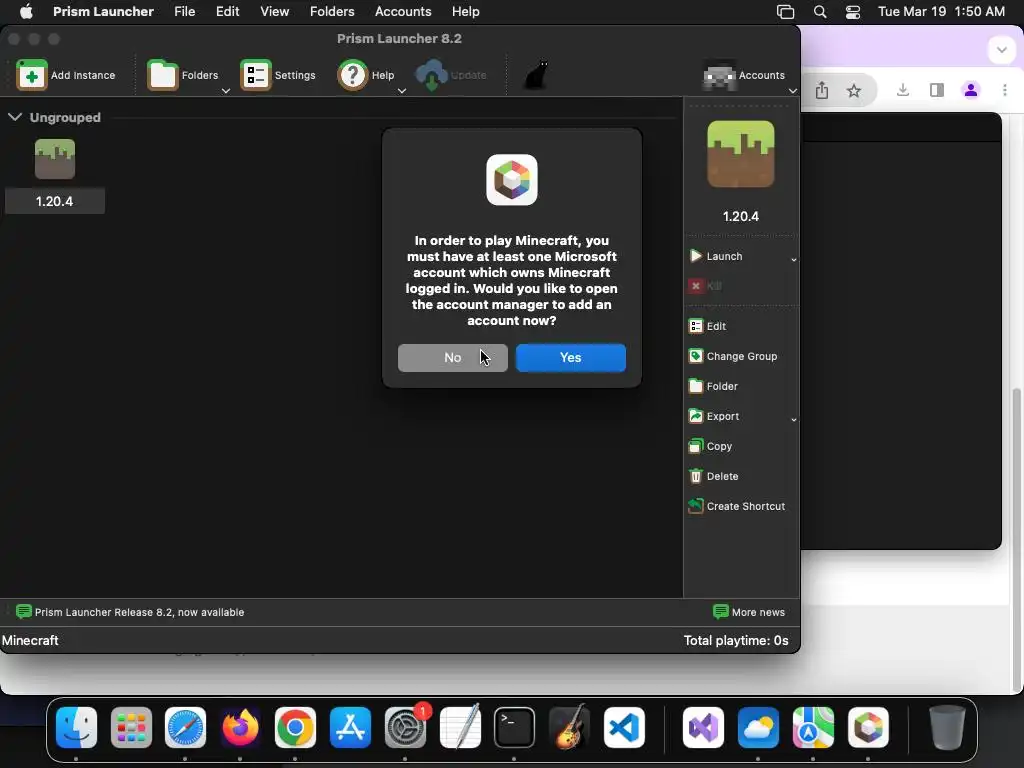1024x768 pixels.
Task: Click the black cat icon in toolbar
Action: coord(536,75)
